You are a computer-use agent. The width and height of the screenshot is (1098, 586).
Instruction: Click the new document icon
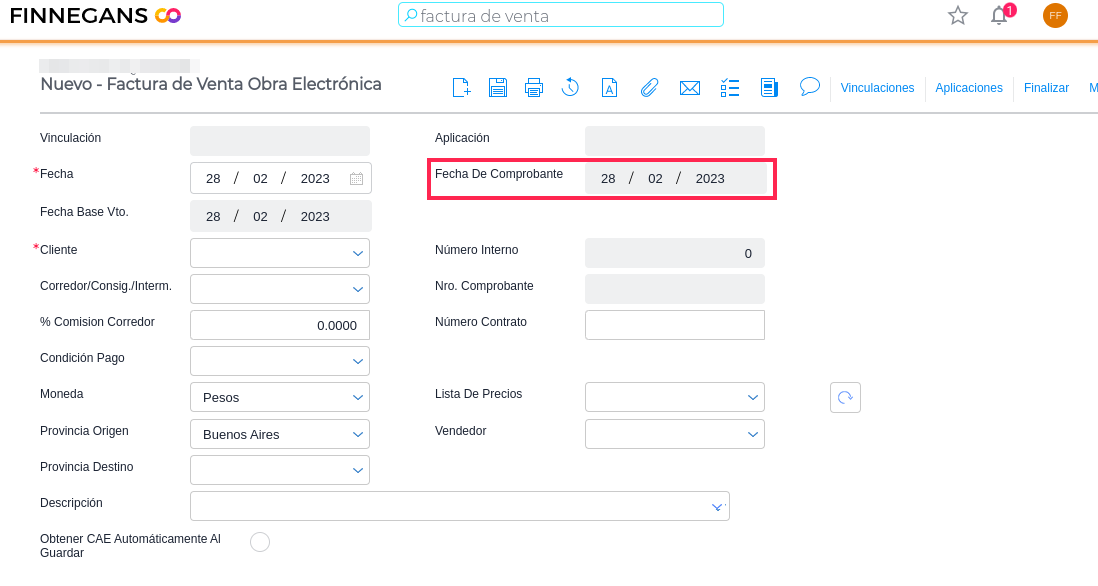click(461, 88)
